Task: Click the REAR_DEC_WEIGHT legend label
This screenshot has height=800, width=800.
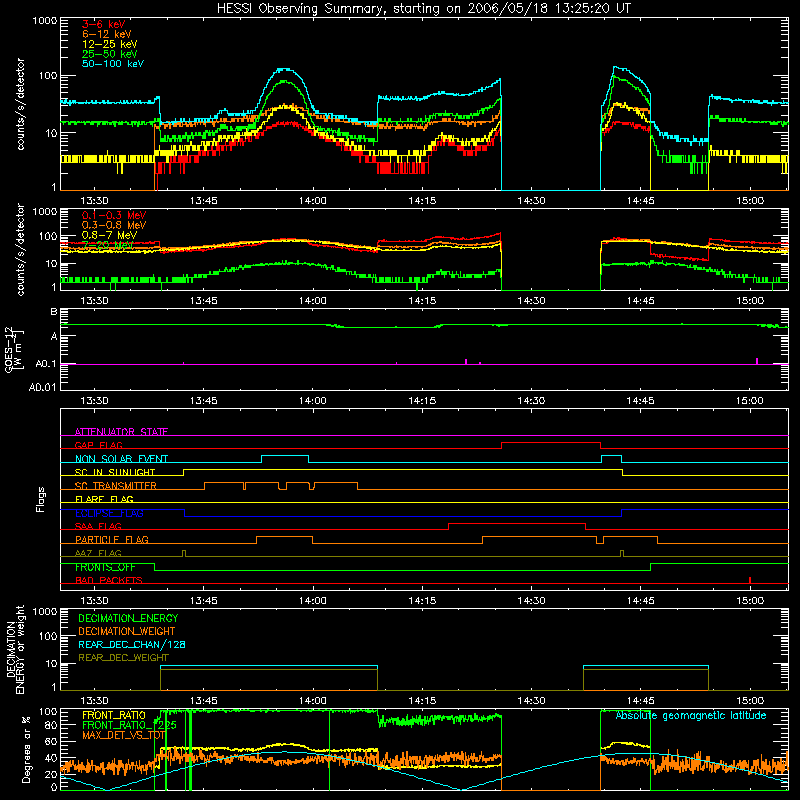Action: (123, 658)
